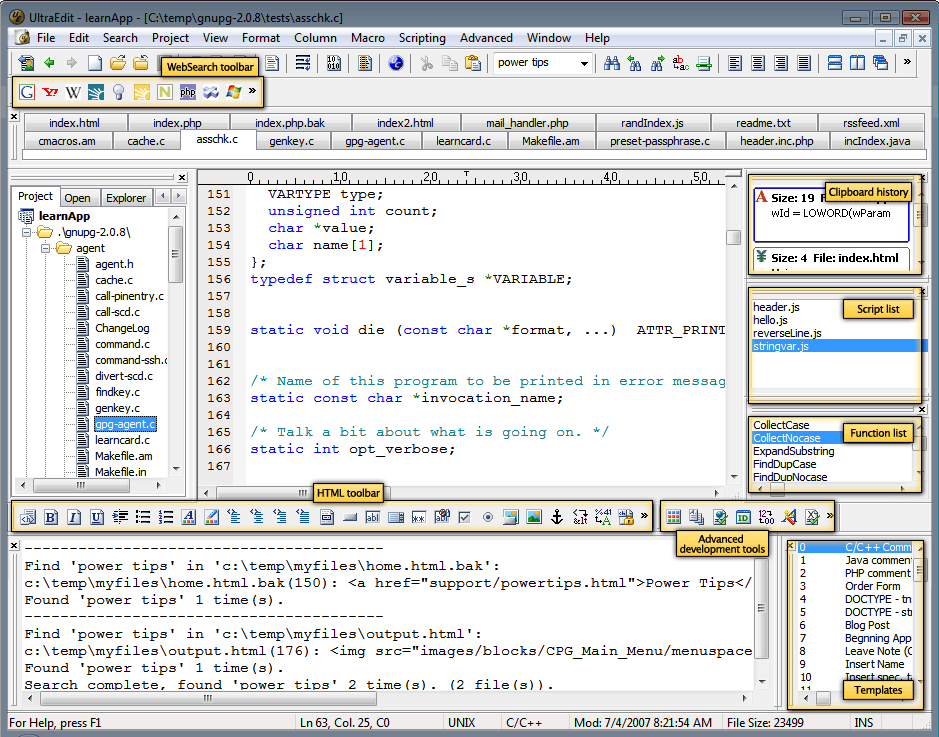Expand main toolbar overflow chevron

[x=907, y=61]
